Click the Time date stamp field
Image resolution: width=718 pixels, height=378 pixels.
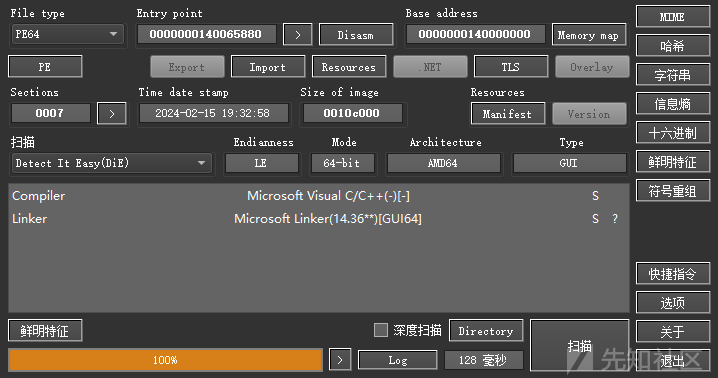(x=213, y=113)
